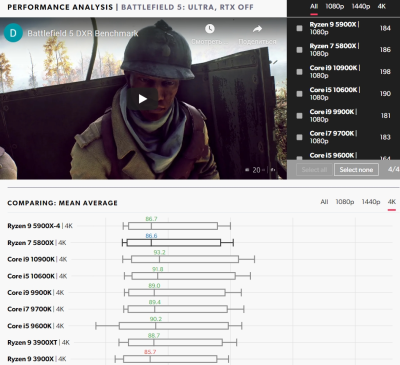Screen dimensions: 400x365
Task: Click the Comparing: Mean Average heading
Action: click(62, 203)
